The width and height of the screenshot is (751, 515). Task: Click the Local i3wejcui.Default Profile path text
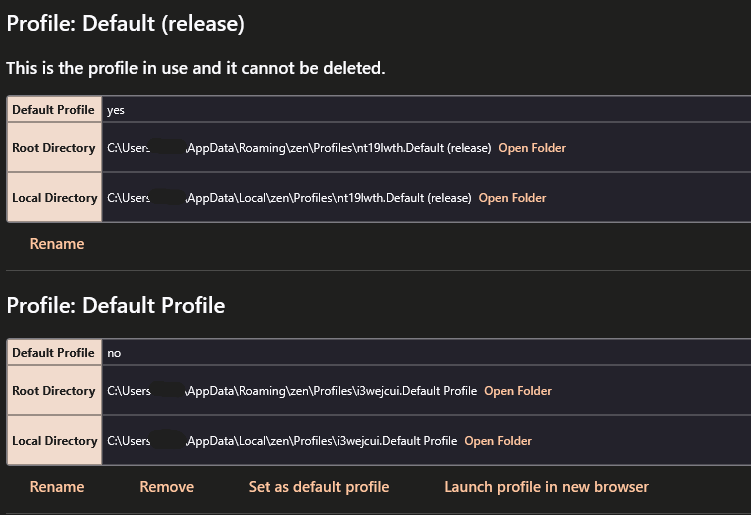pyautogui.click(x=282, y=441)
